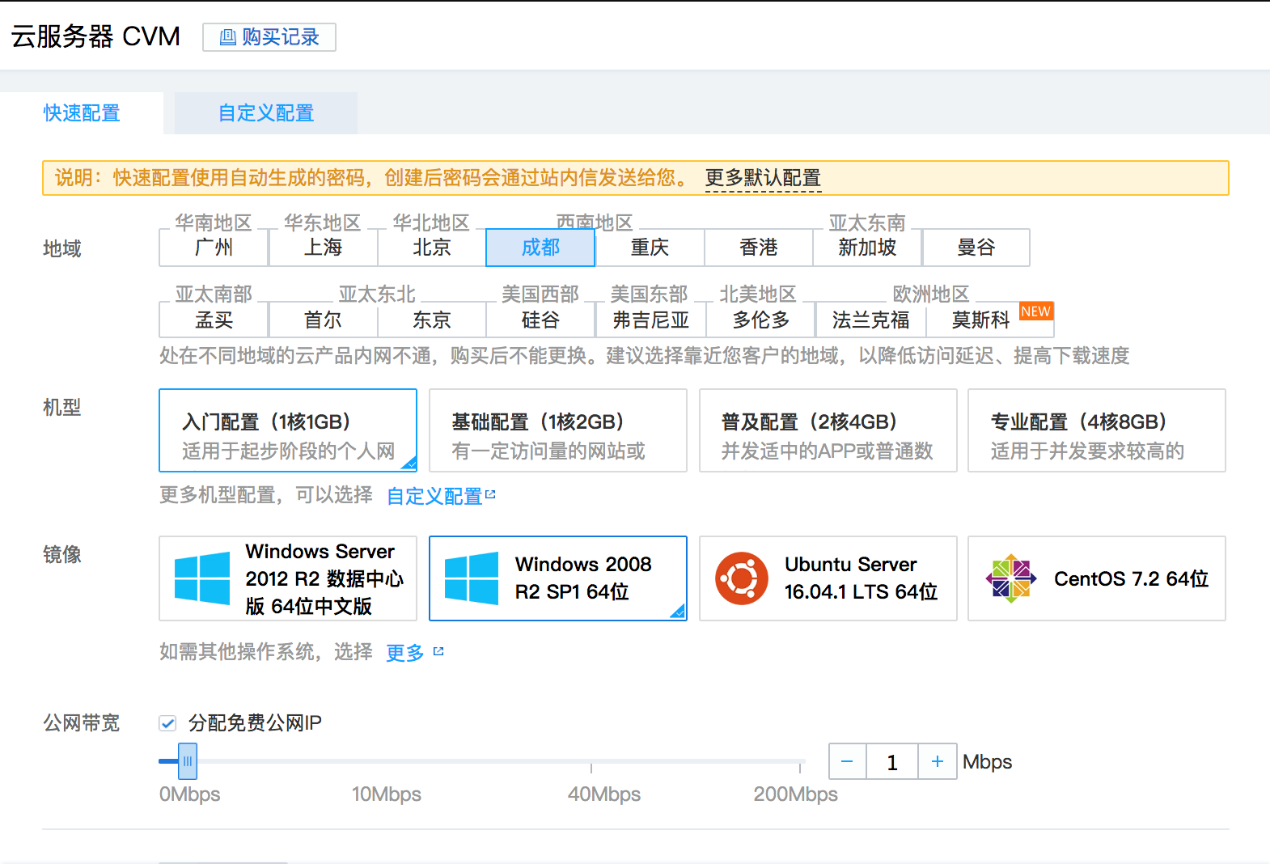This screenshot has height=864, width=1270.
Task: Choose 弗吉尼亚 as the region
Action: [x=650, y=320]
